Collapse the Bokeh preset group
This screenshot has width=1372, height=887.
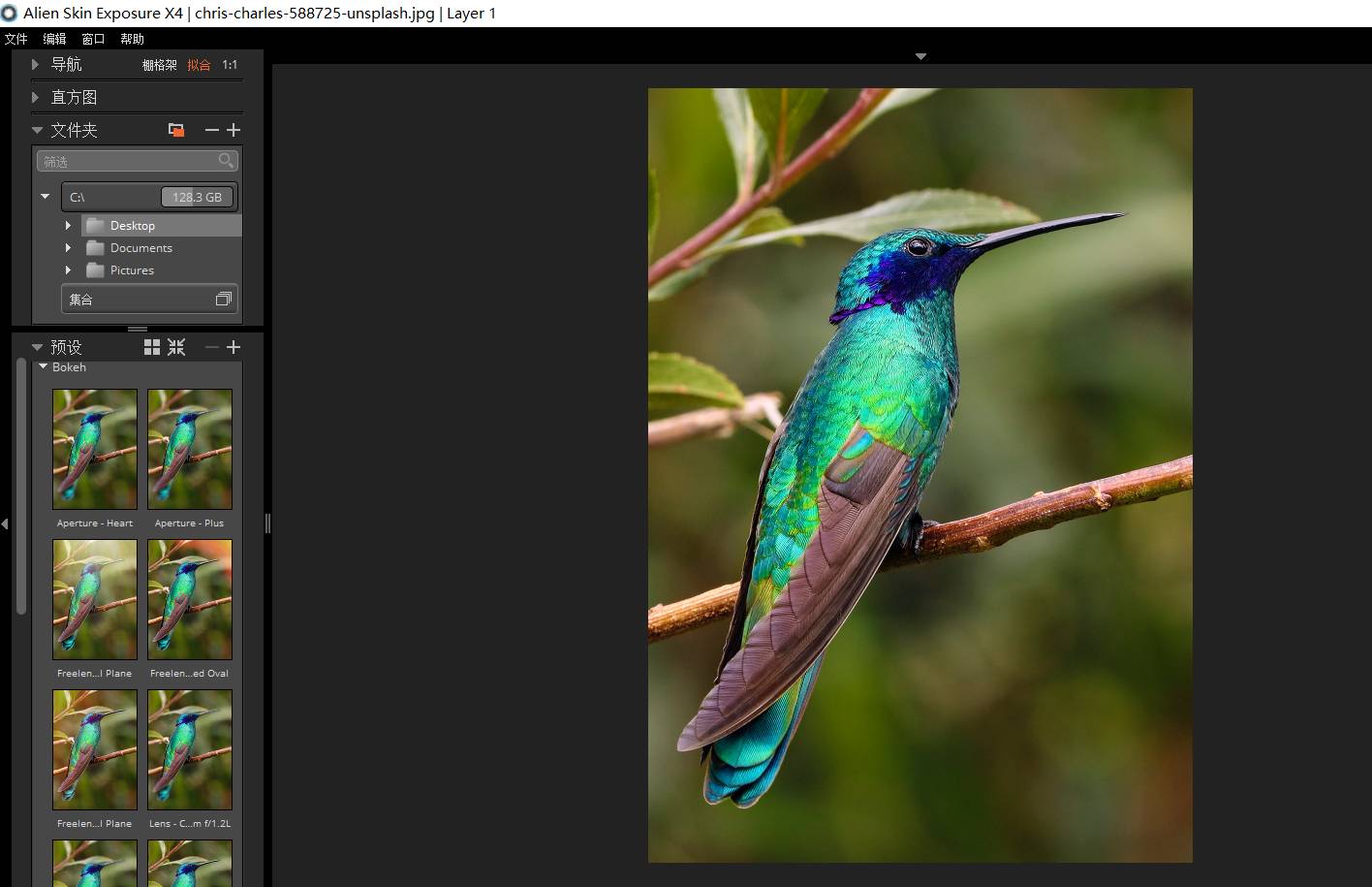tap(43, 367)
